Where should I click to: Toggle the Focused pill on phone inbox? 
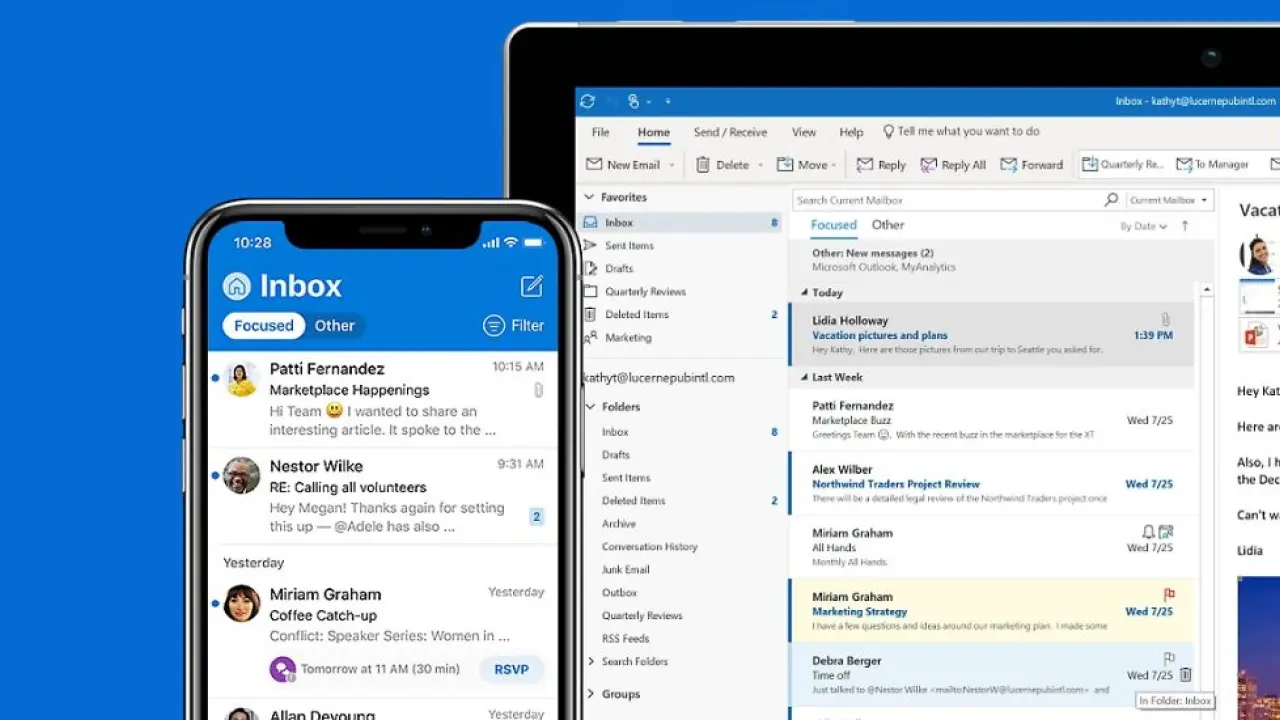click(264, 325)
